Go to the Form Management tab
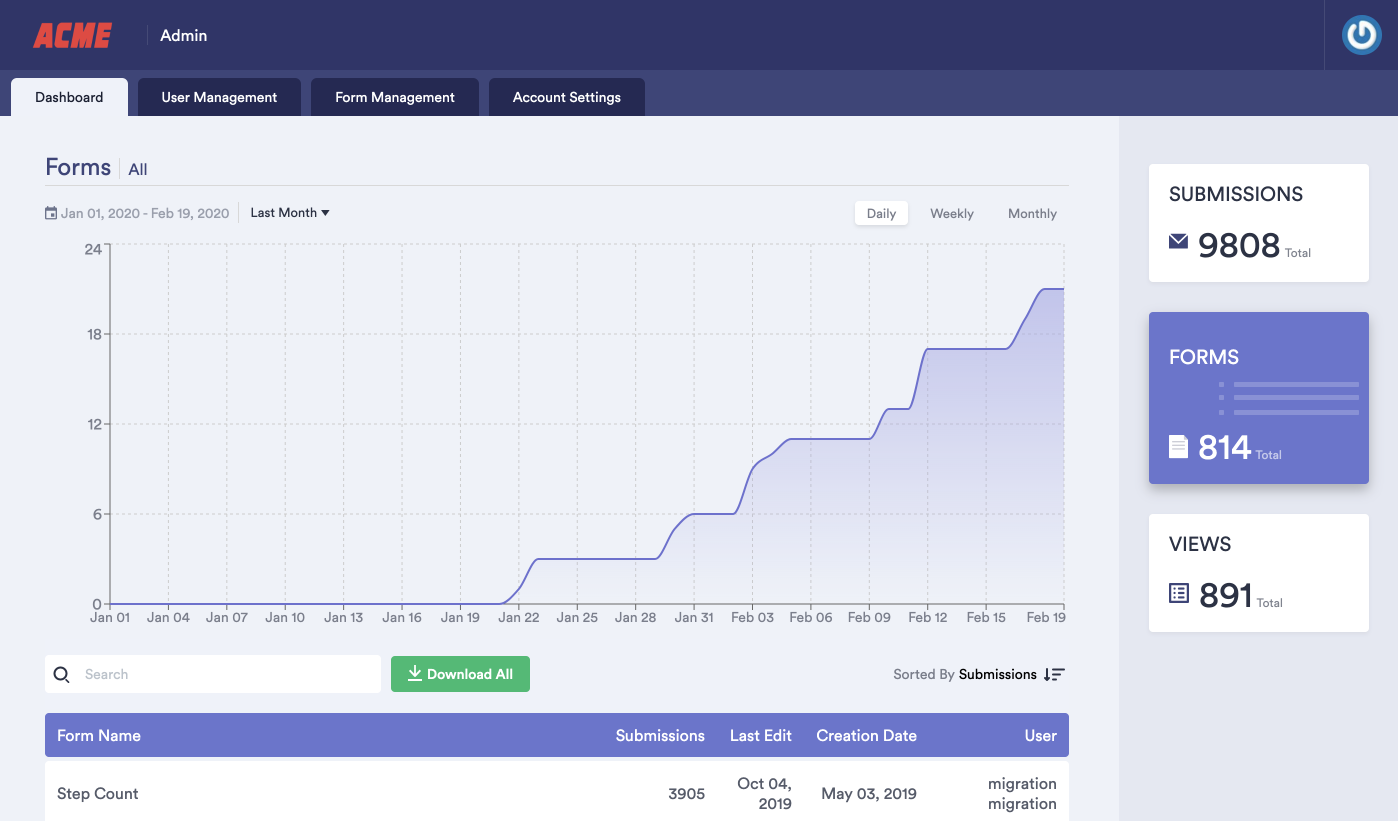This screenshot has width=1398, height=821. click(395, 97)
